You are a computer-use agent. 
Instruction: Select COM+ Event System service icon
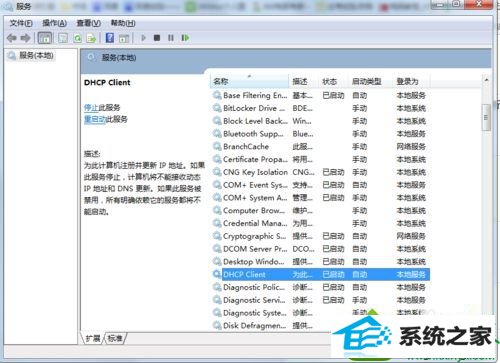click(x=217, y=185)
